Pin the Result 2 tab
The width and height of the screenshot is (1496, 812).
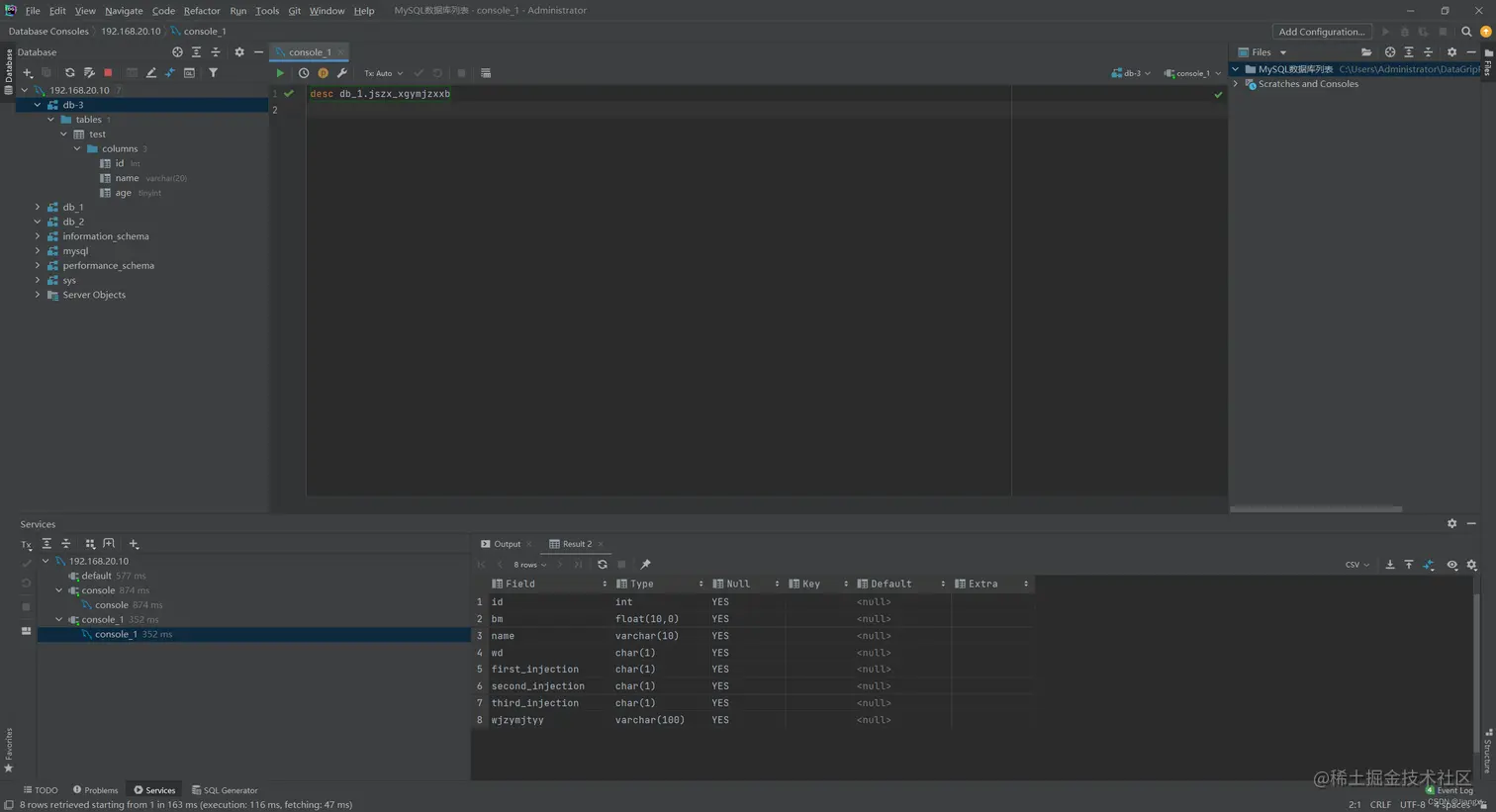tap(646, 565)
